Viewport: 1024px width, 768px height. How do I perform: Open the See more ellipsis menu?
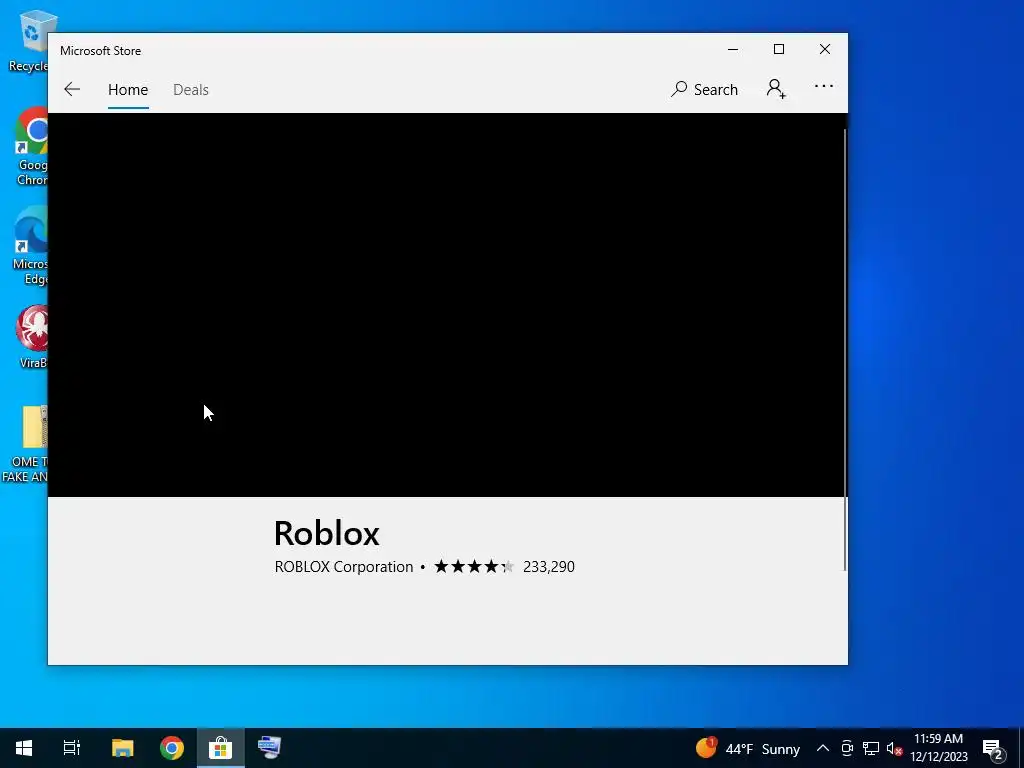(824, 86)
